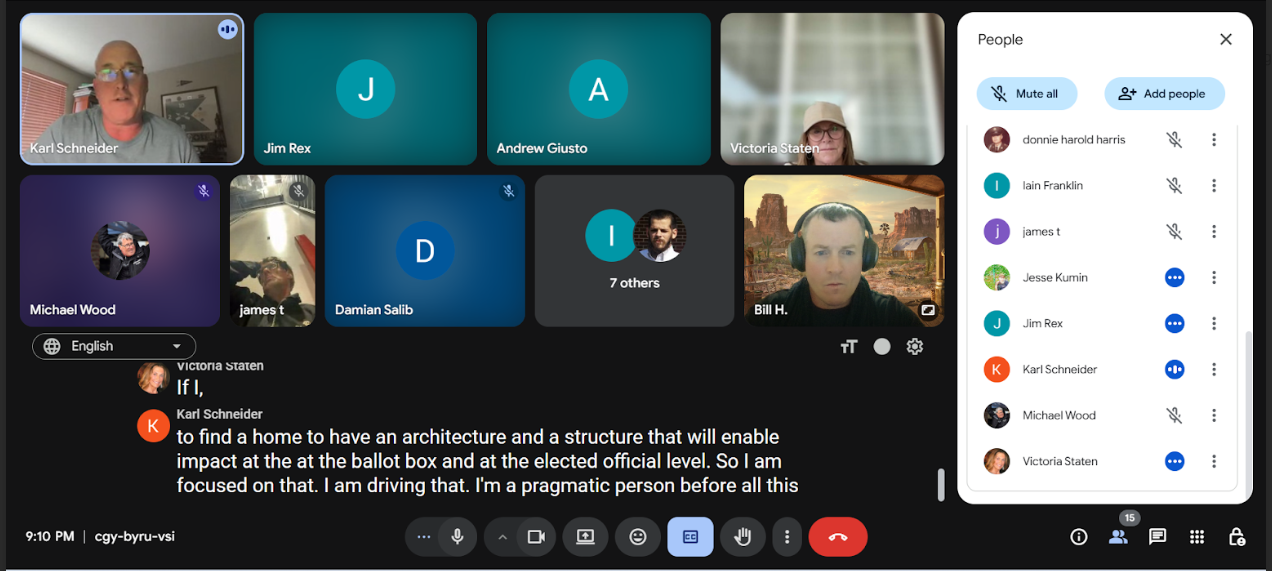Viewport: 1272px width, 571px height.
Task: Open more options vertical dots in toolbar
Action: coord(787,537)
